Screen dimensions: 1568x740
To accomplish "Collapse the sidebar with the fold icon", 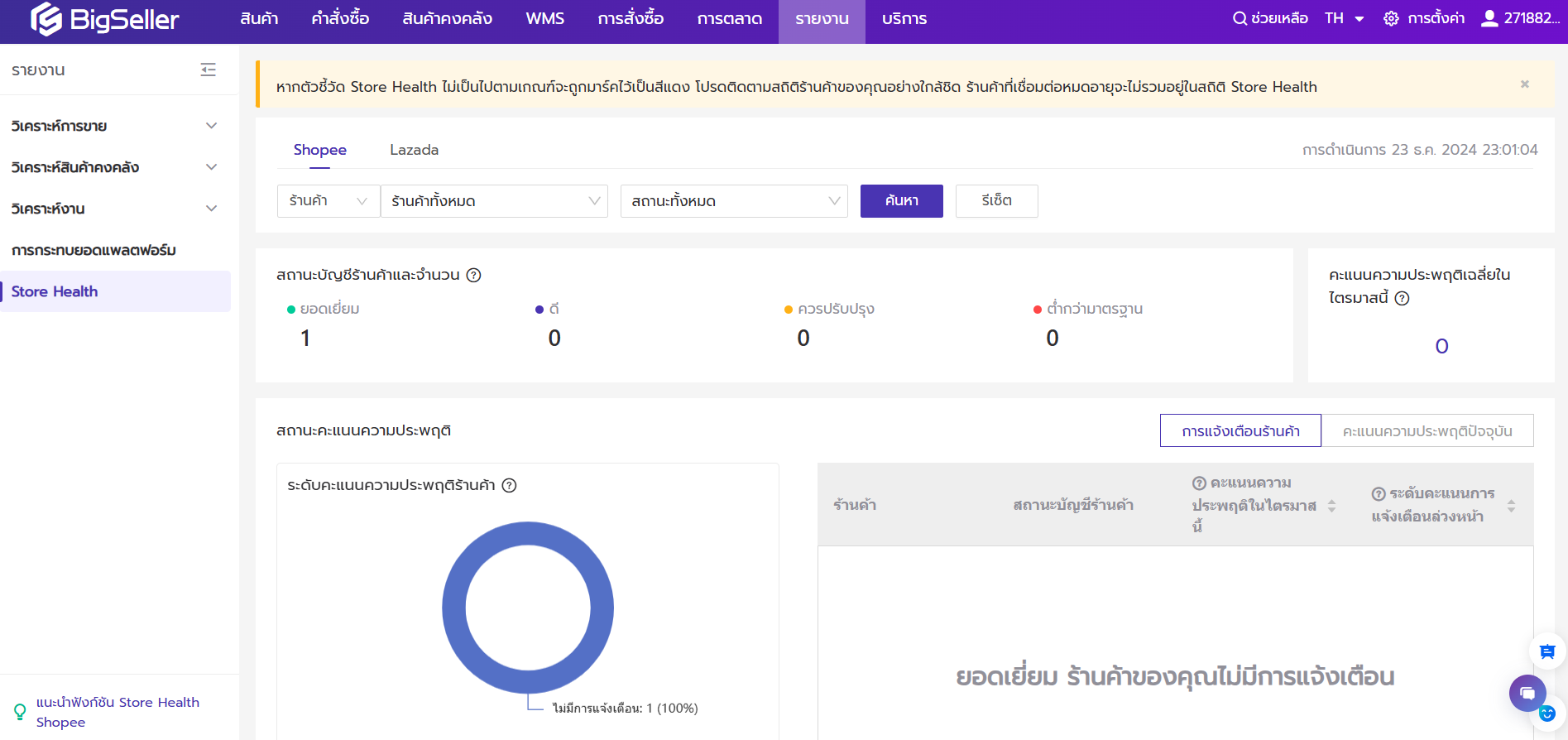I will click(208, 70).
